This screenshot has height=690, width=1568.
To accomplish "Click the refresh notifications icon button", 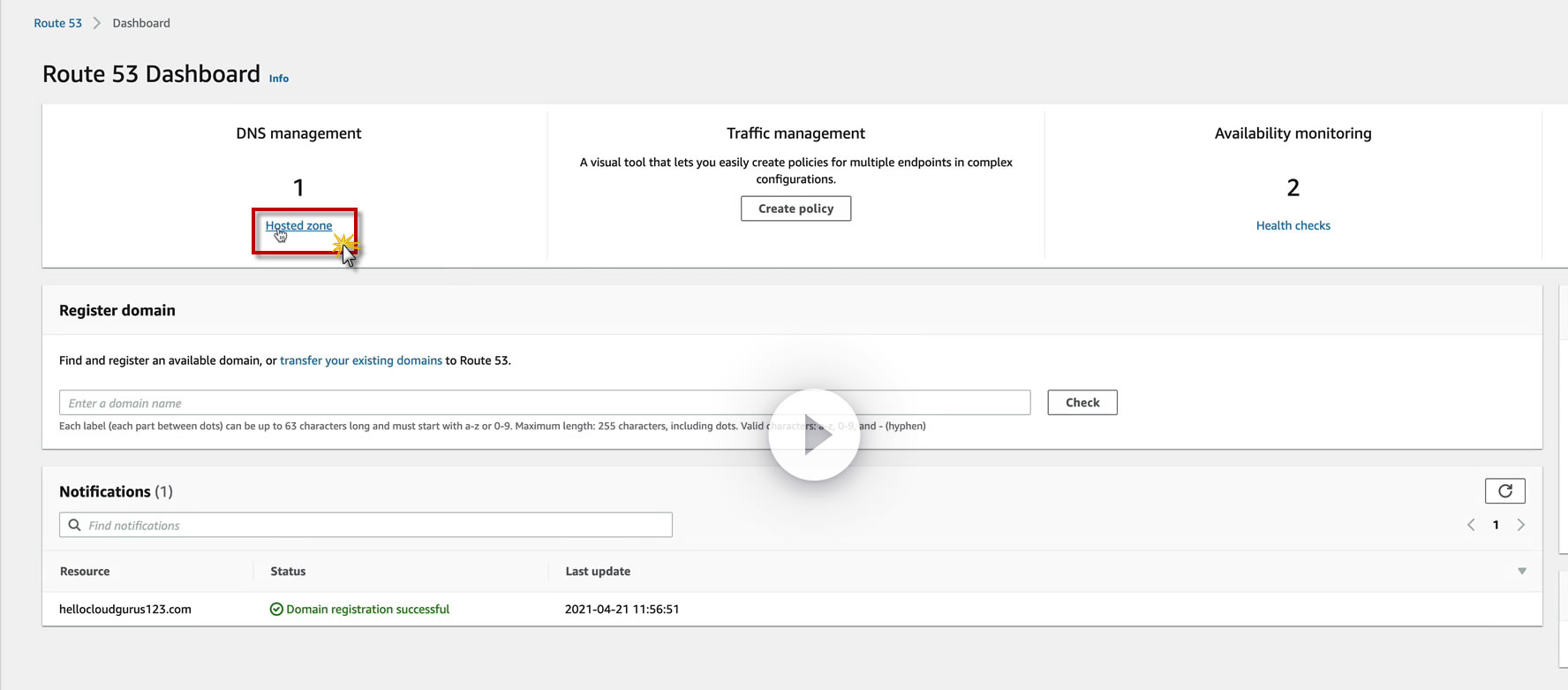I will pyautogui.click(x=1504, y=491).
